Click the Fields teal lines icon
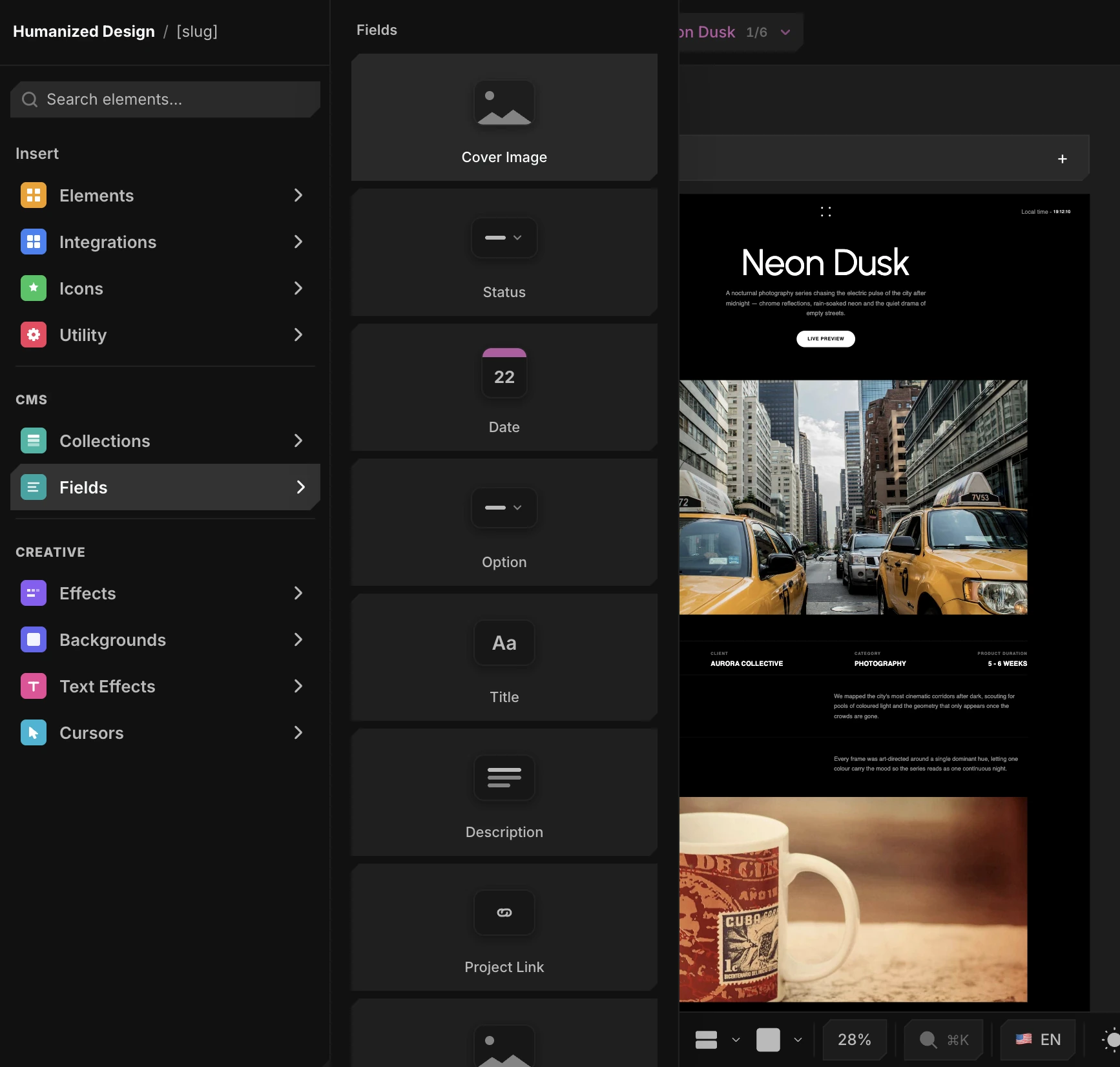The width and height of the screenshot is (1120, 1067). click(34, 487)
